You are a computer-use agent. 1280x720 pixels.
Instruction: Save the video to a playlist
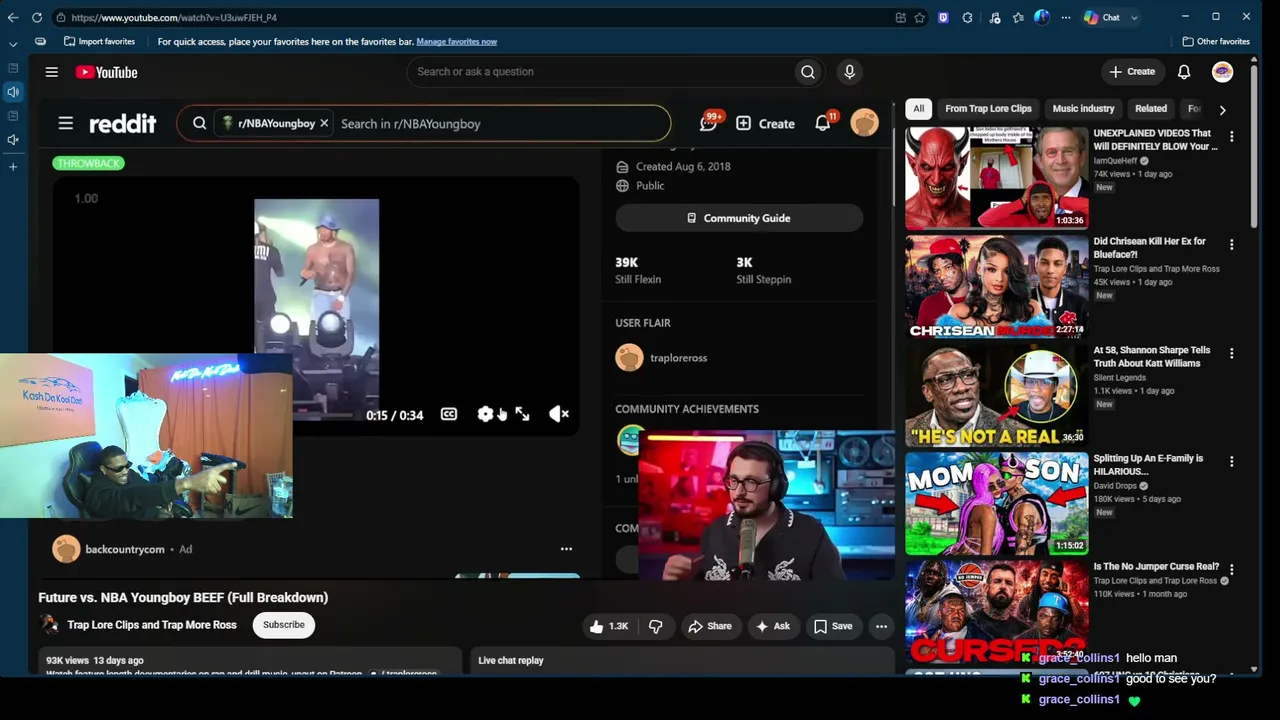point(833,626)
